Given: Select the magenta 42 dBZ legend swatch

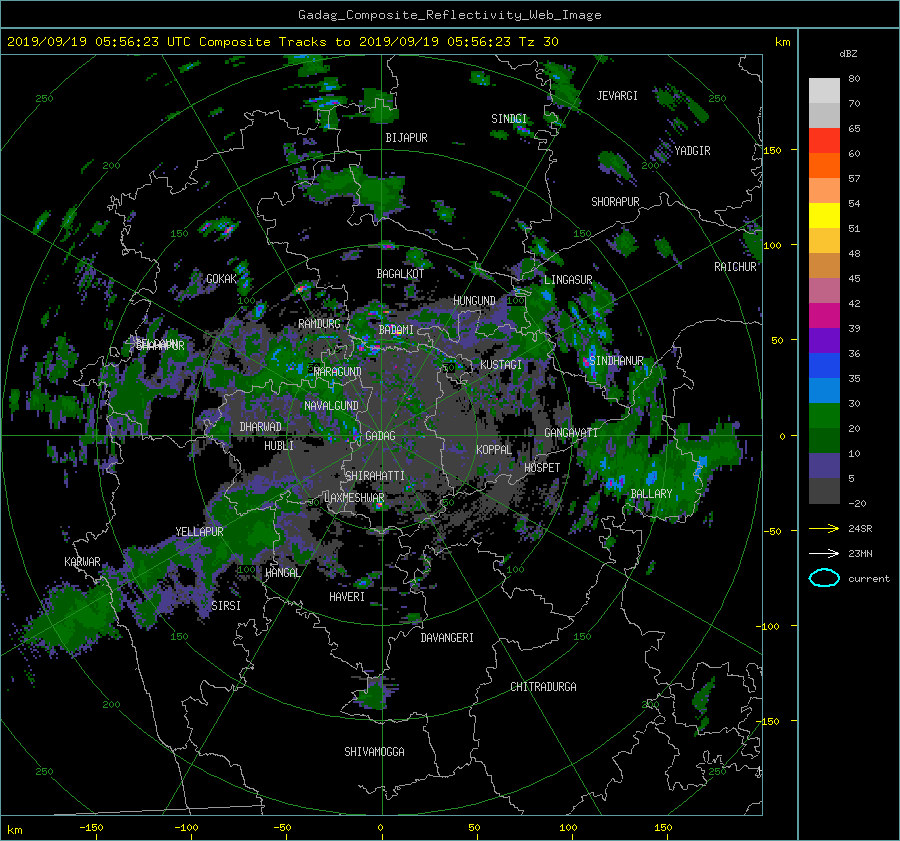Looking at the screenshot, I should pos(824,315).
